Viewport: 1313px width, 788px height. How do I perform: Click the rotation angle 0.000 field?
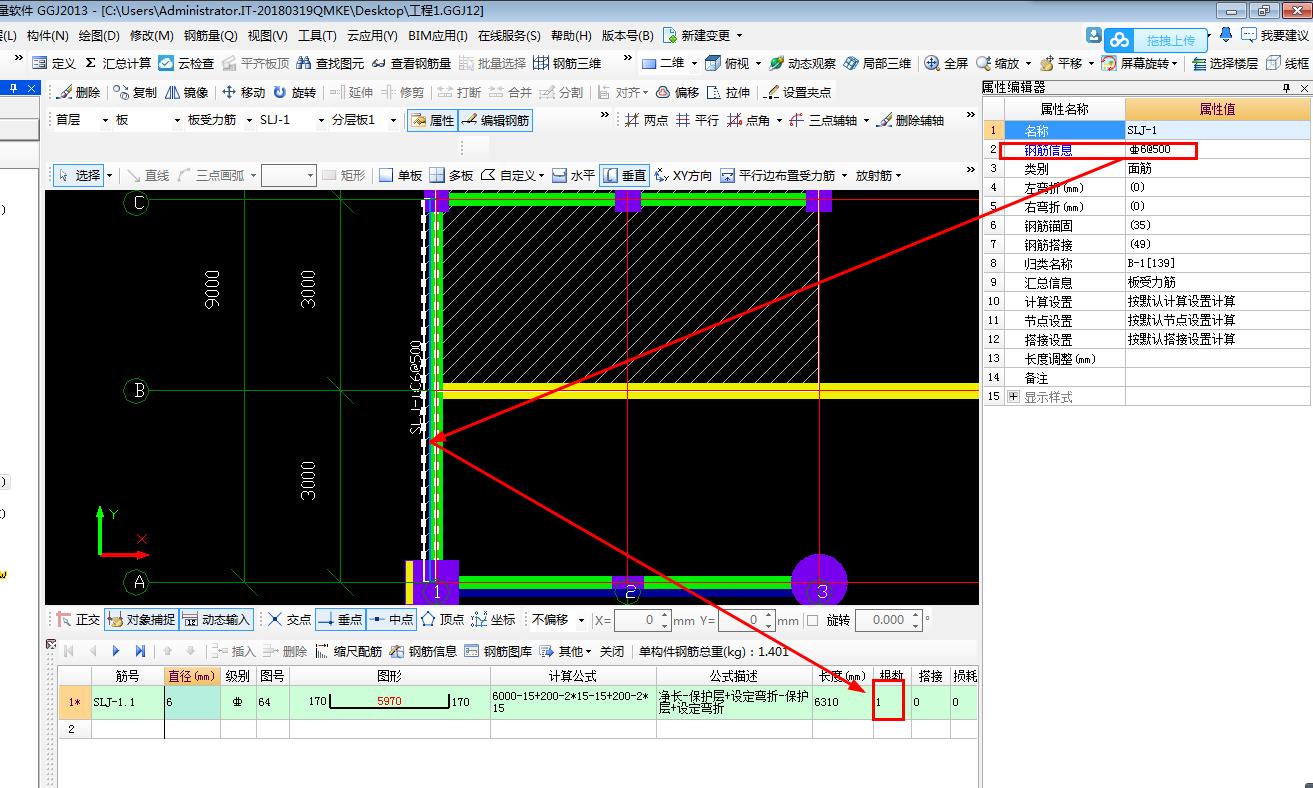pyautogui.click(x=880, y=620)
